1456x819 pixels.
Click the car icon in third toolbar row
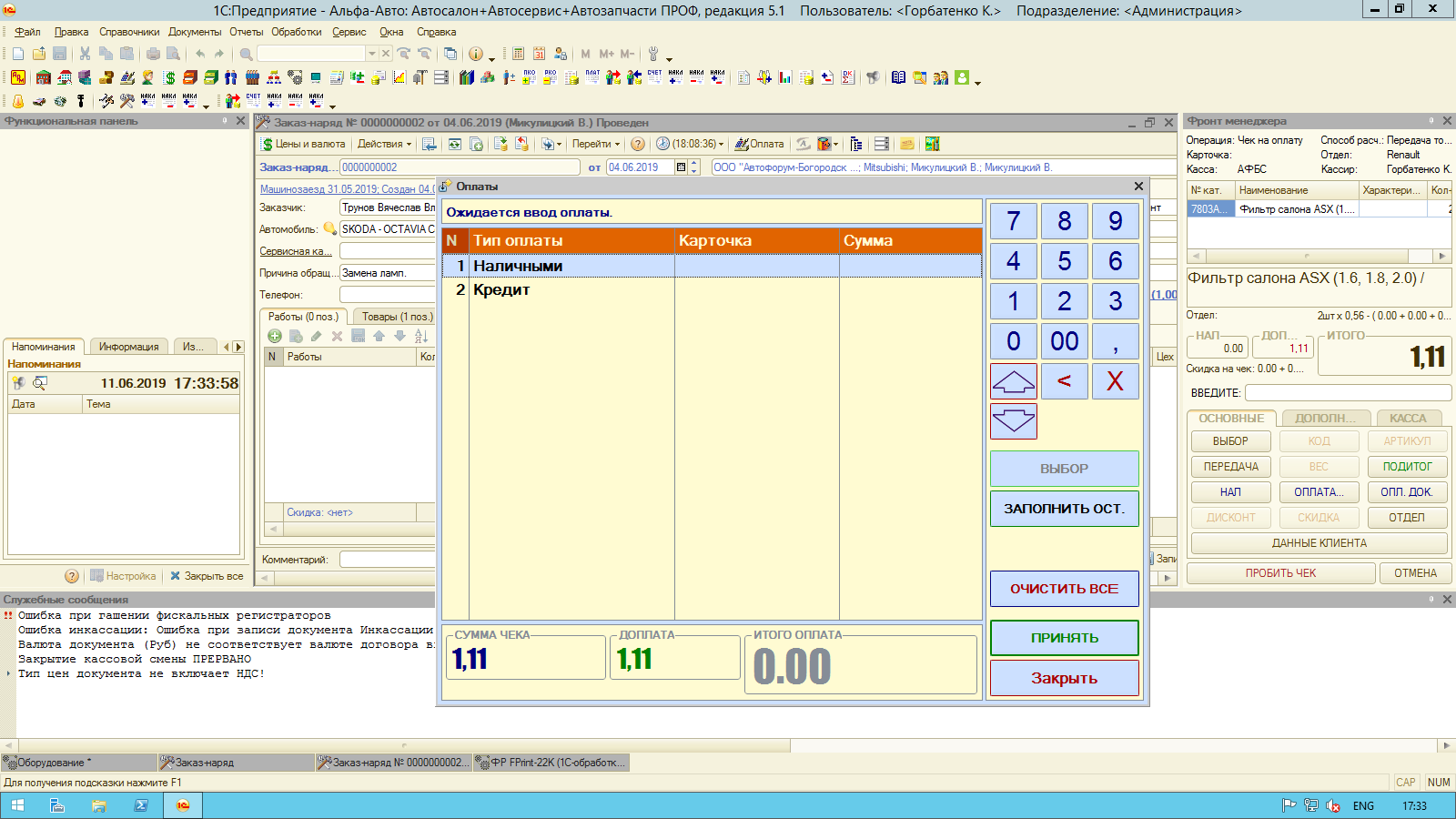coord(39,101)
